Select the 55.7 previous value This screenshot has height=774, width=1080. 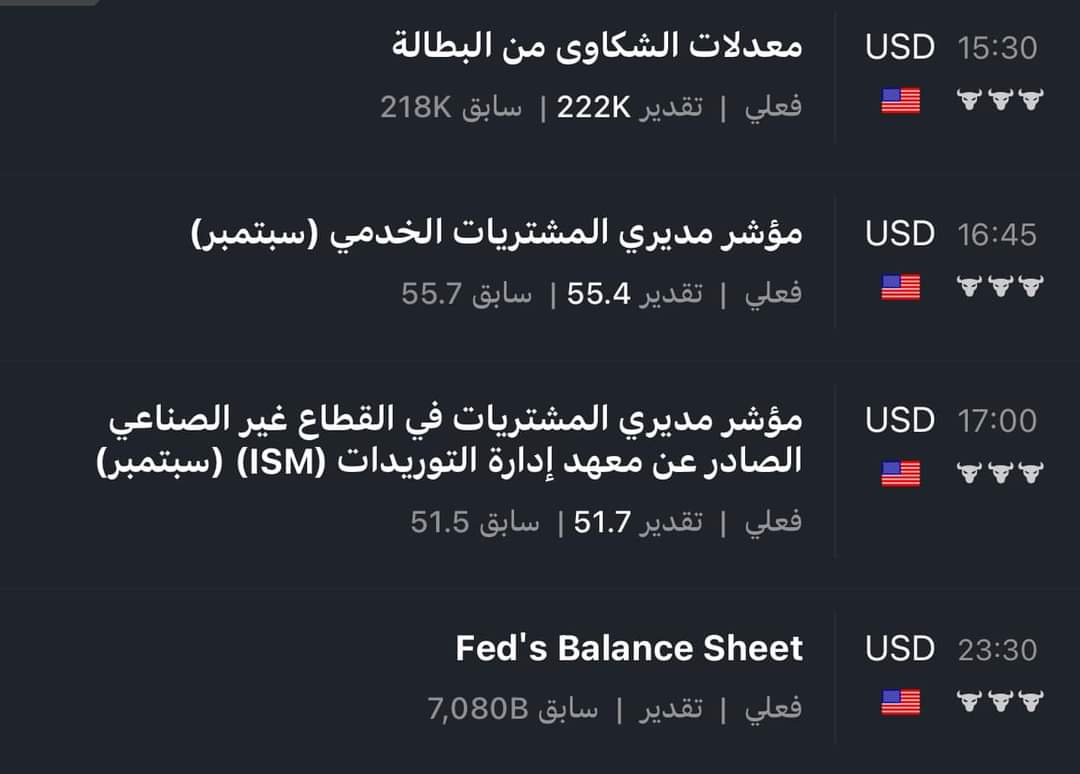pos(431,294)
